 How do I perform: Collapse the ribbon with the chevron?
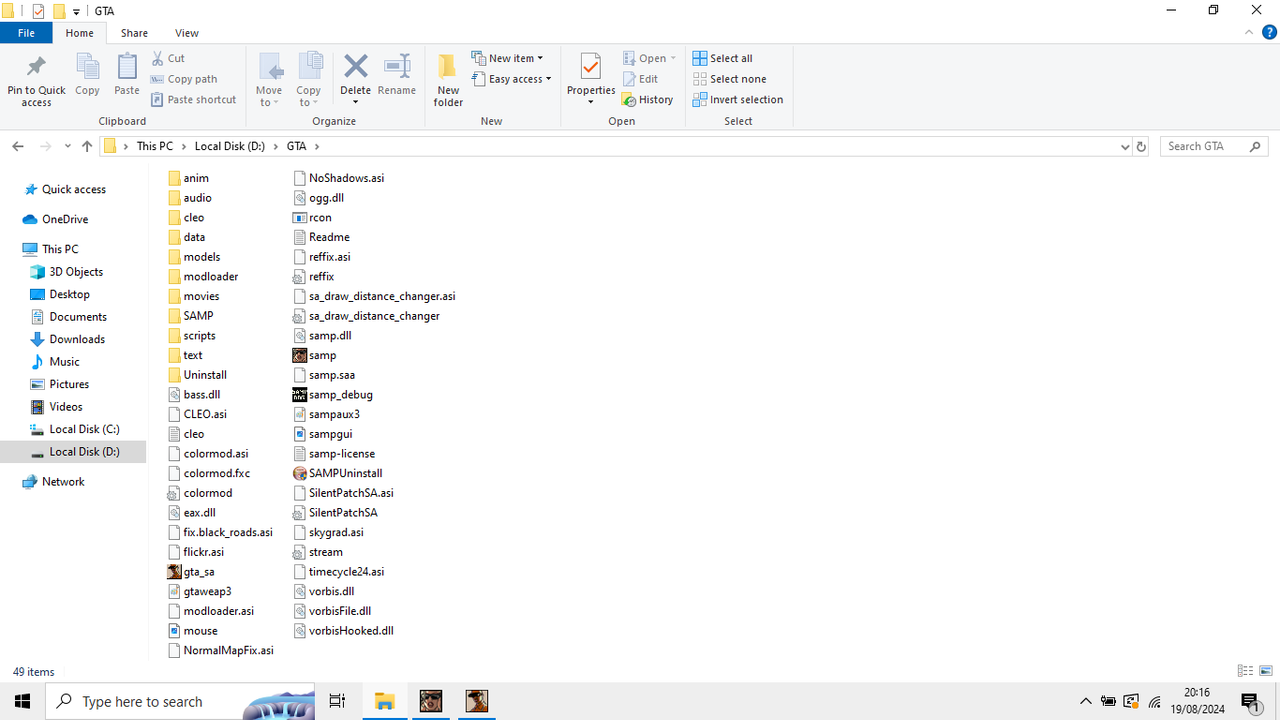point(1249,33)
